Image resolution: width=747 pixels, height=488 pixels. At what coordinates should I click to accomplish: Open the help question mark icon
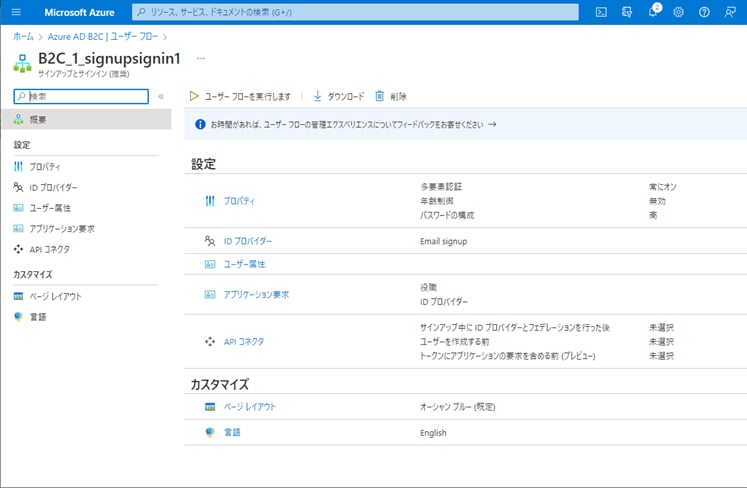pos(704,12)
